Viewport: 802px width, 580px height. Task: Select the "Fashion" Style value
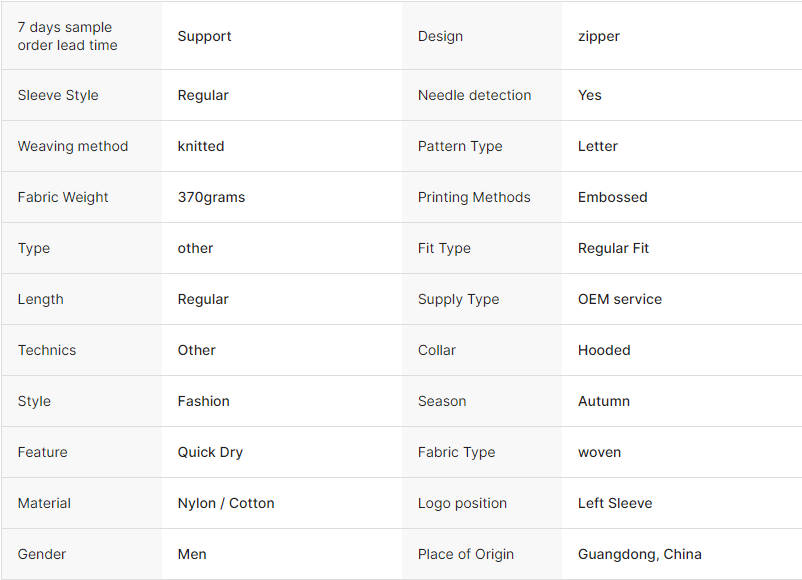click(204, 401)
